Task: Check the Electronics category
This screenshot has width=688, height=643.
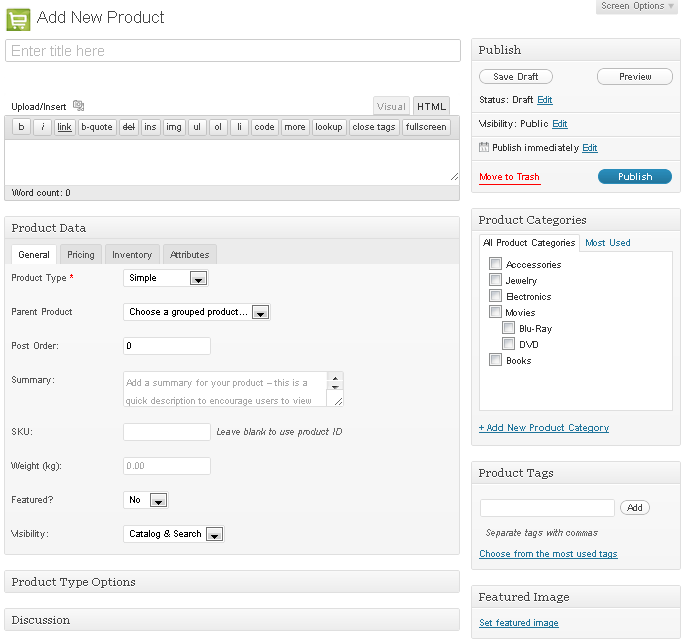Action: 495,296
